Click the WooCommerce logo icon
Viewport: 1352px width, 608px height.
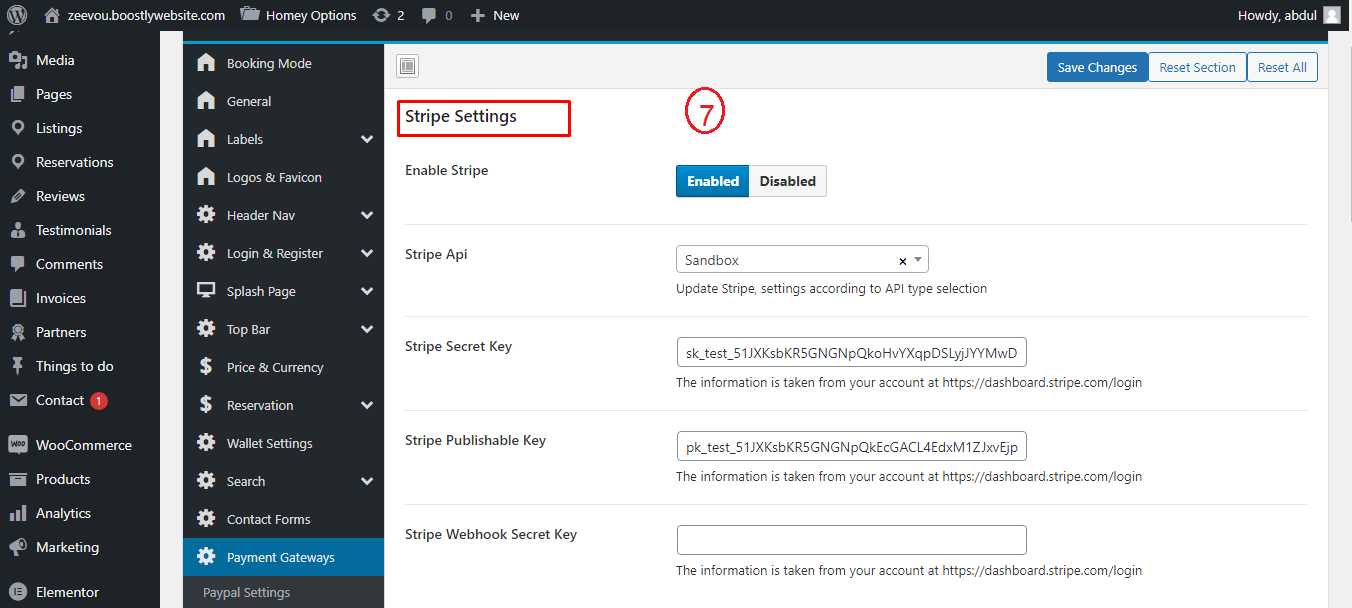point(18,445)
